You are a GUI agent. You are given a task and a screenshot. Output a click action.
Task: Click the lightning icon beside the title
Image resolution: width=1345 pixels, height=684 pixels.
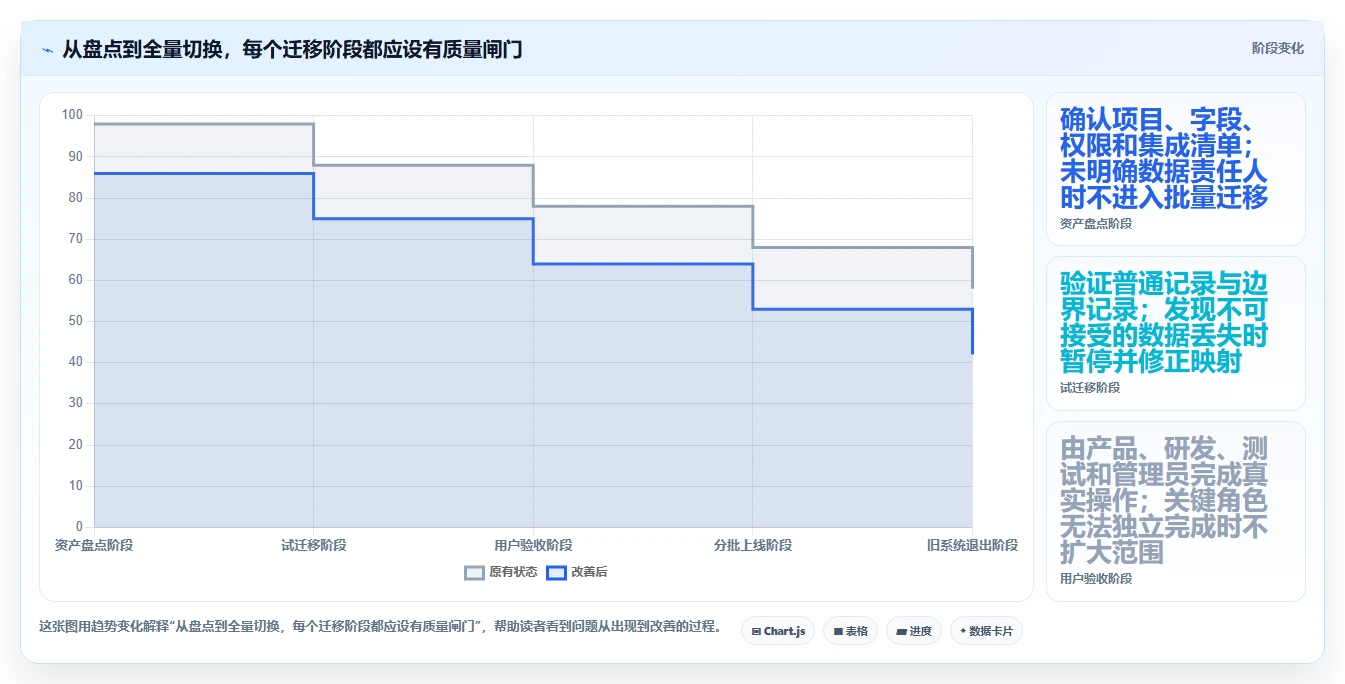(x=47, y=49)
